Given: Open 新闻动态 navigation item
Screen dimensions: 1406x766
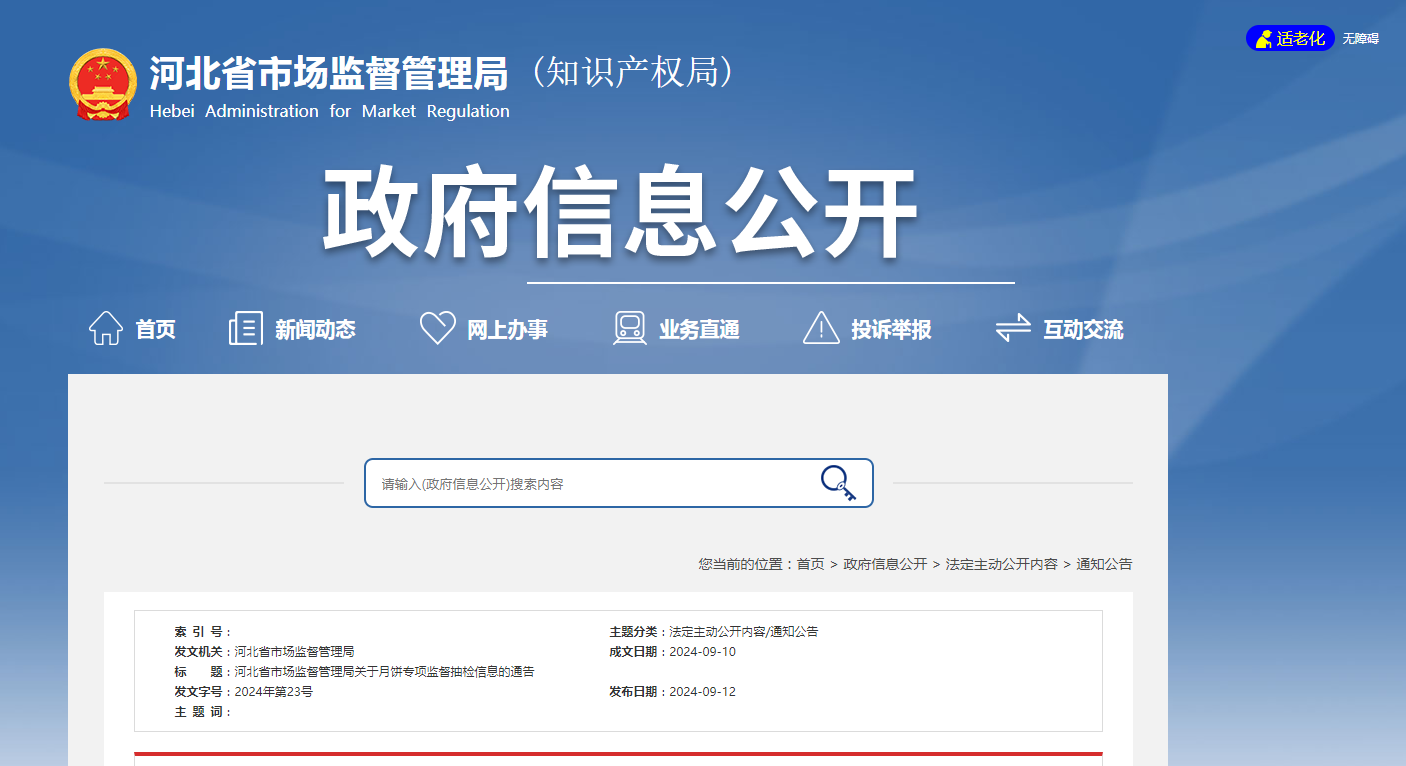Looking at the screenshot, I should (x=316, y=329).
